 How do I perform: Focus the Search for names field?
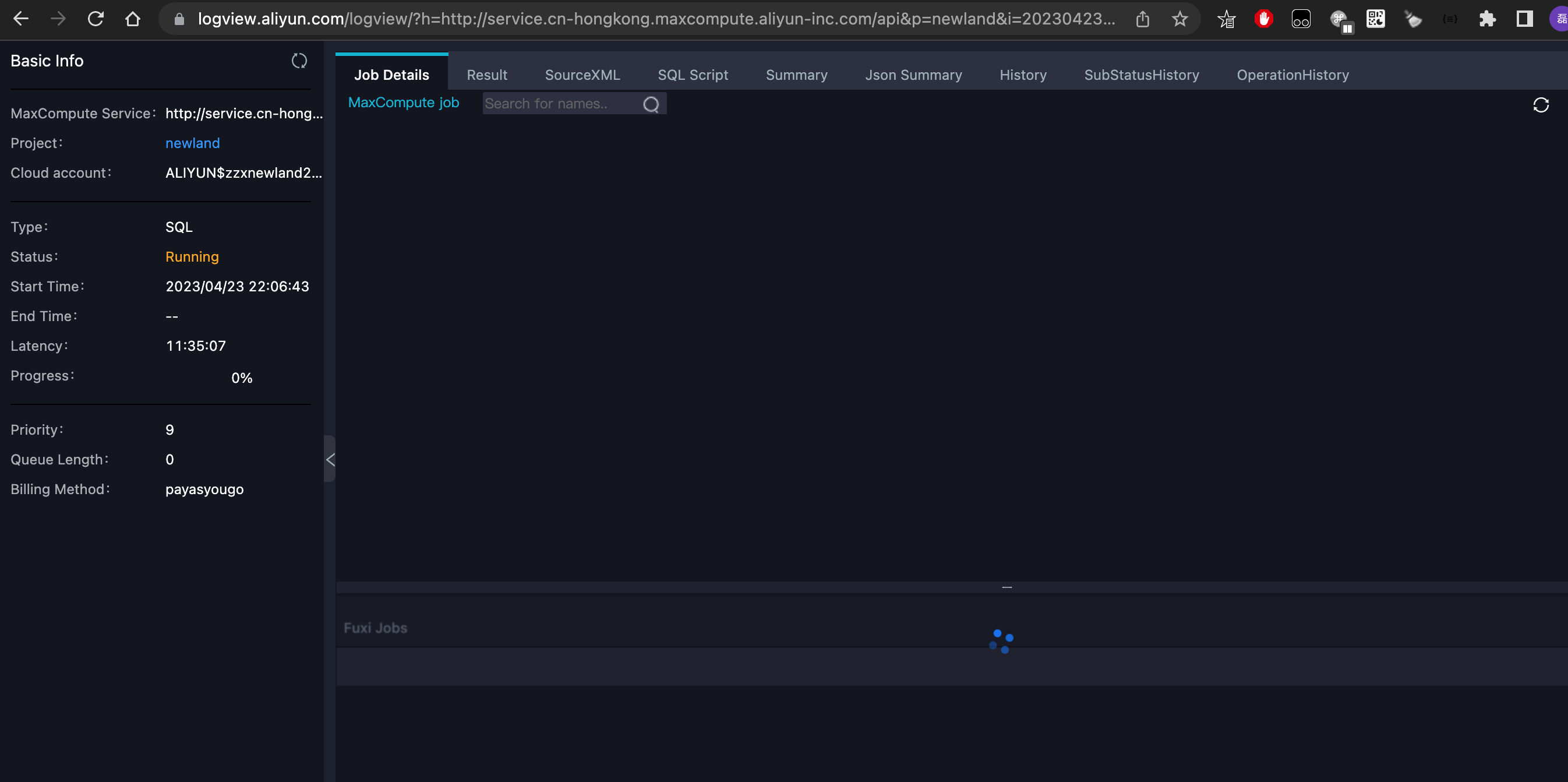[x=560, y=104]
